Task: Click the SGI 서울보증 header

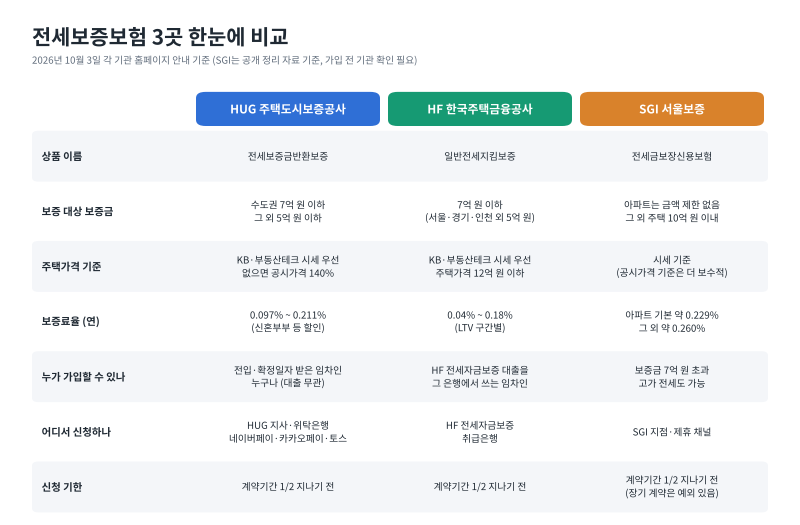Action: (672, 109)
